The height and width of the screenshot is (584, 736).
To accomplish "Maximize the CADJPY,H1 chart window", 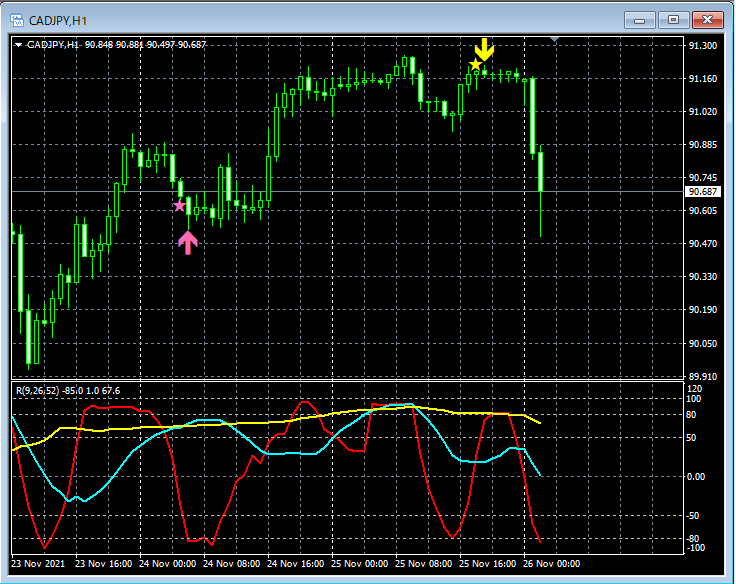I will pyautogui.click(x=674, y=20).
